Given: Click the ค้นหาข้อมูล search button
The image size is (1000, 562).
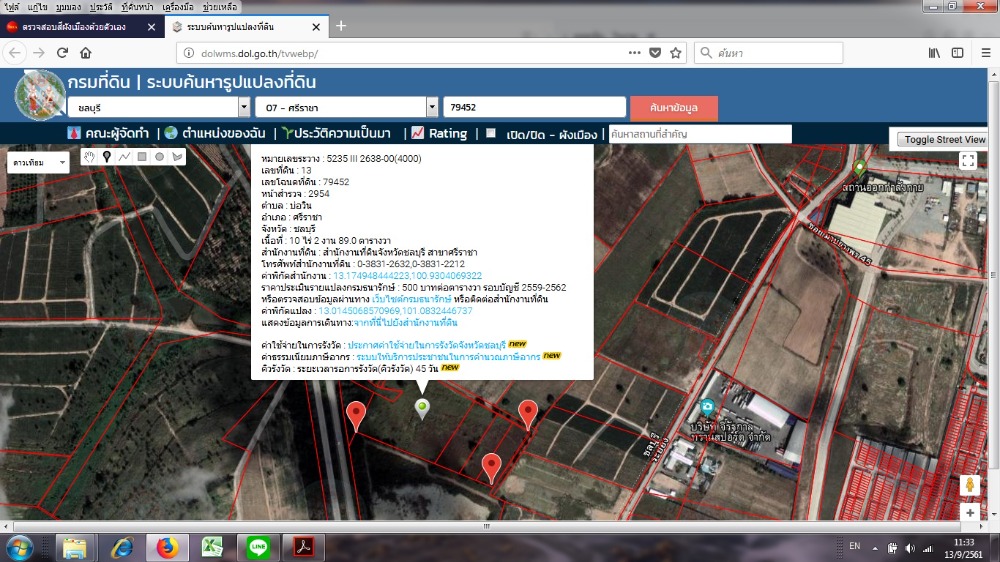Looking at the screenshot, I should coord(674,108).
